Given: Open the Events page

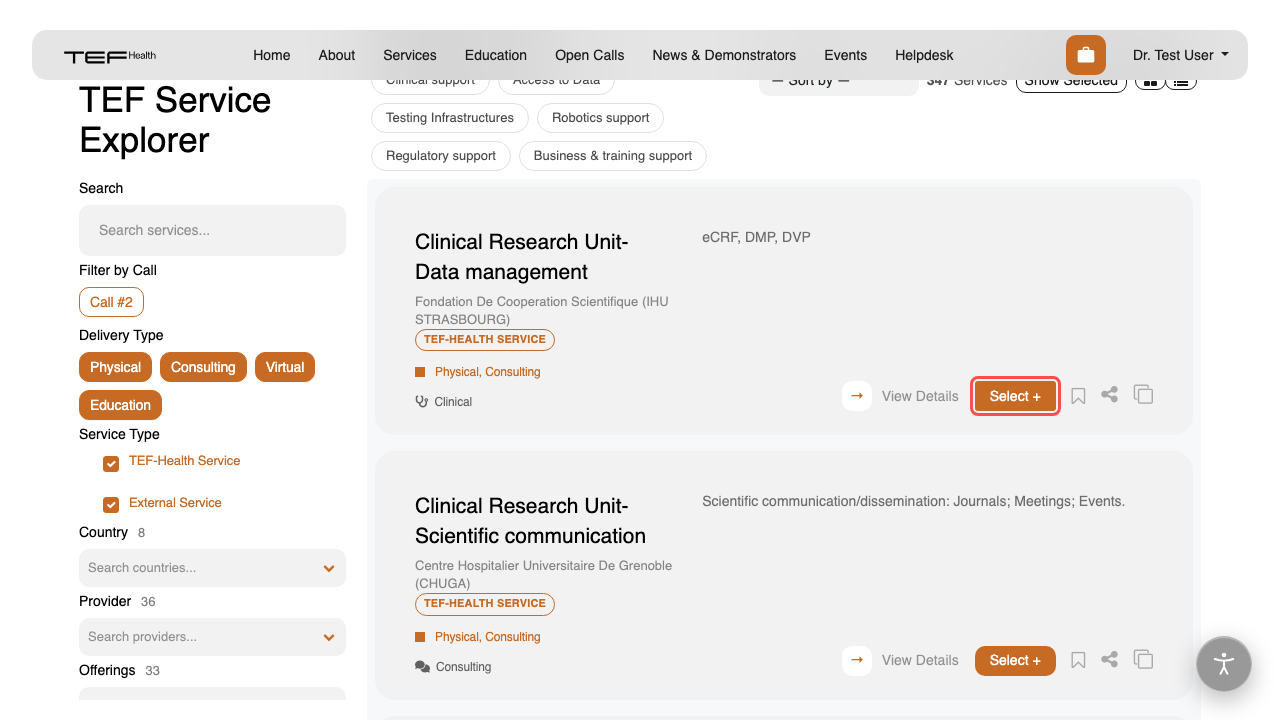Looking at the screenshot, I should (846, 55).
